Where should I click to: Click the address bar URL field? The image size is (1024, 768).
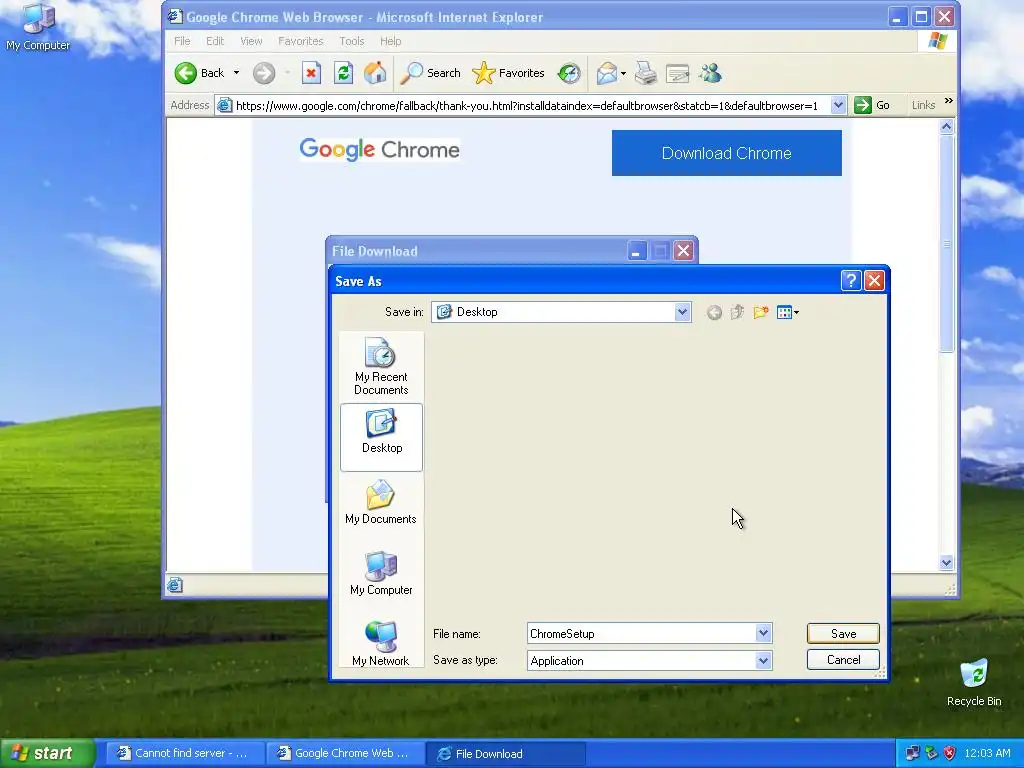526,105
